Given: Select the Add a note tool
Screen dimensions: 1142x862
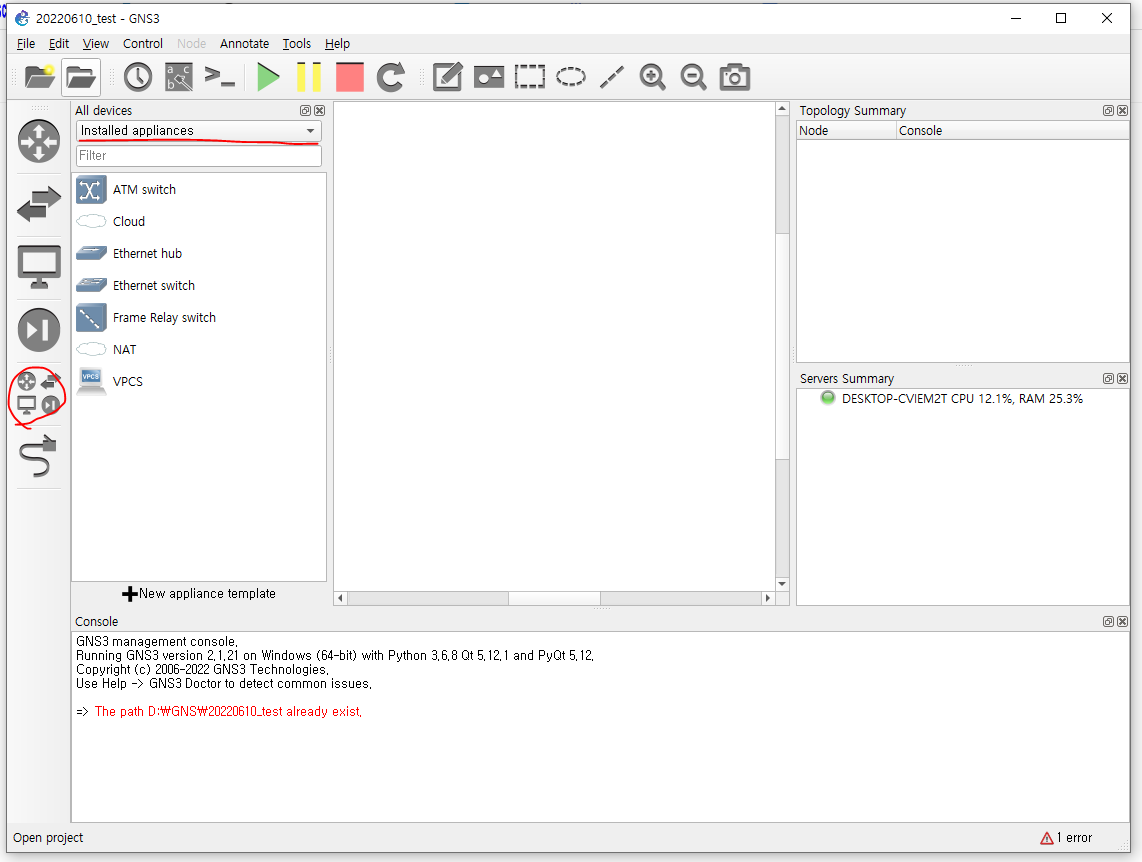Looking at the screenshot, I should point(447,76).
